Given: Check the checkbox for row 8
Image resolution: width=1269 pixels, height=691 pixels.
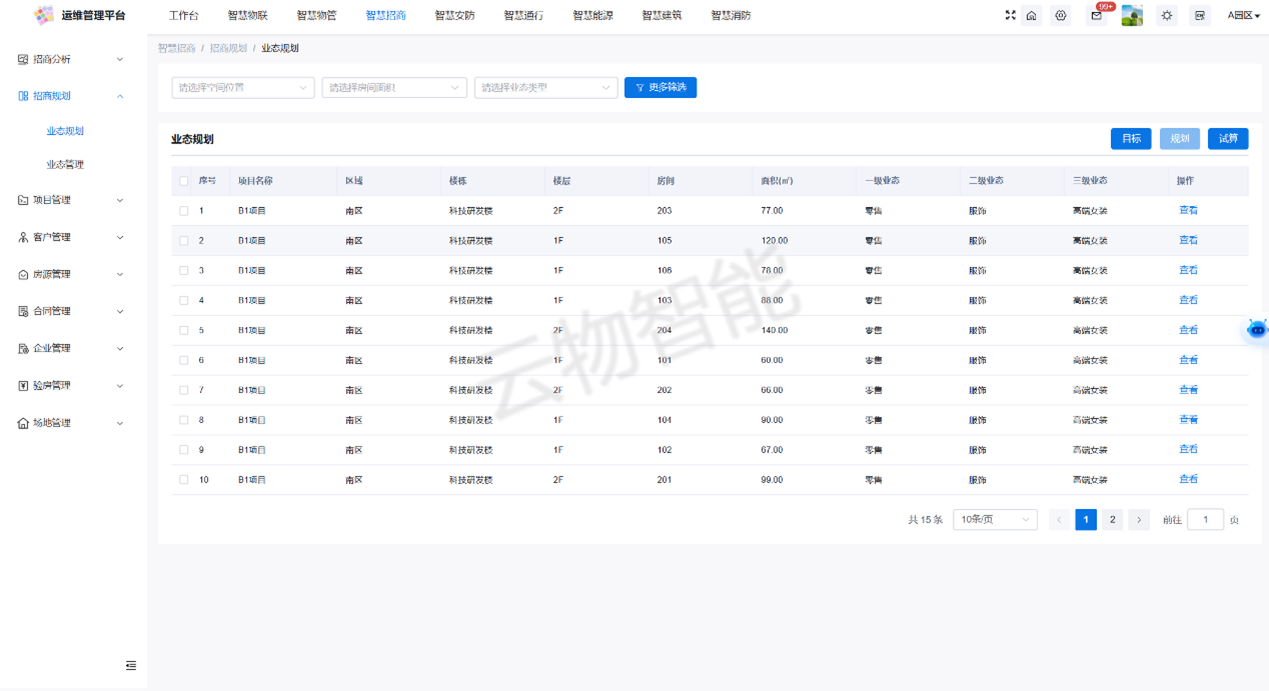Looking at the screenshot, I should (x=184, y=420).
